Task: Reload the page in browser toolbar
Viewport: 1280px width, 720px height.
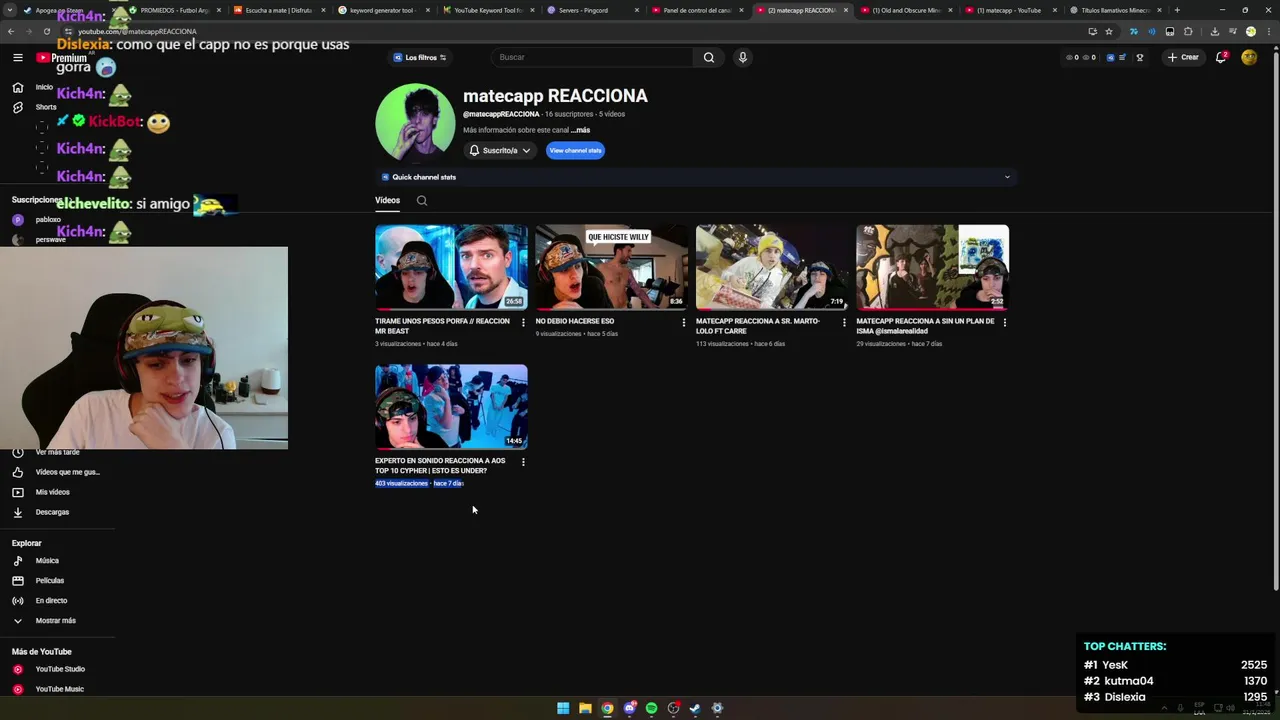Action: point(46,31)
